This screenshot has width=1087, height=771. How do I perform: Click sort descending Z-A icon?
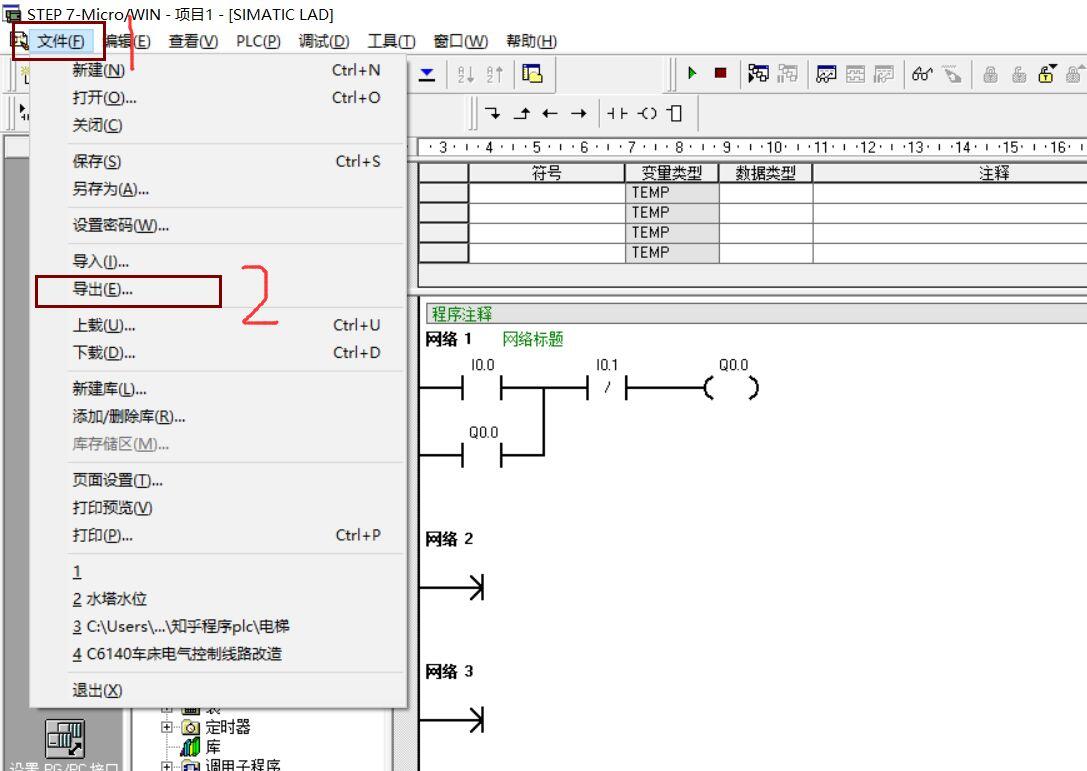click(x=494, y=73)
